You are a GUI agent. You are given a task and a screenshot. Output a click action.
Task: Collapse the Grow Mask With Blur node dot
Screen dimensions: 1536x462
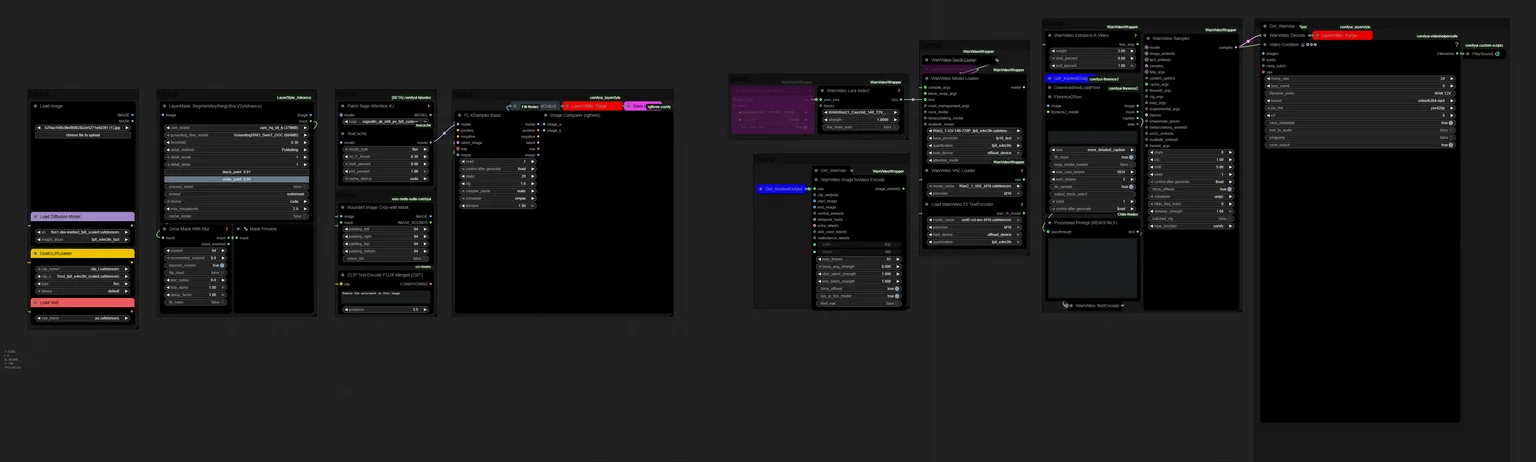tap(164, 229)
